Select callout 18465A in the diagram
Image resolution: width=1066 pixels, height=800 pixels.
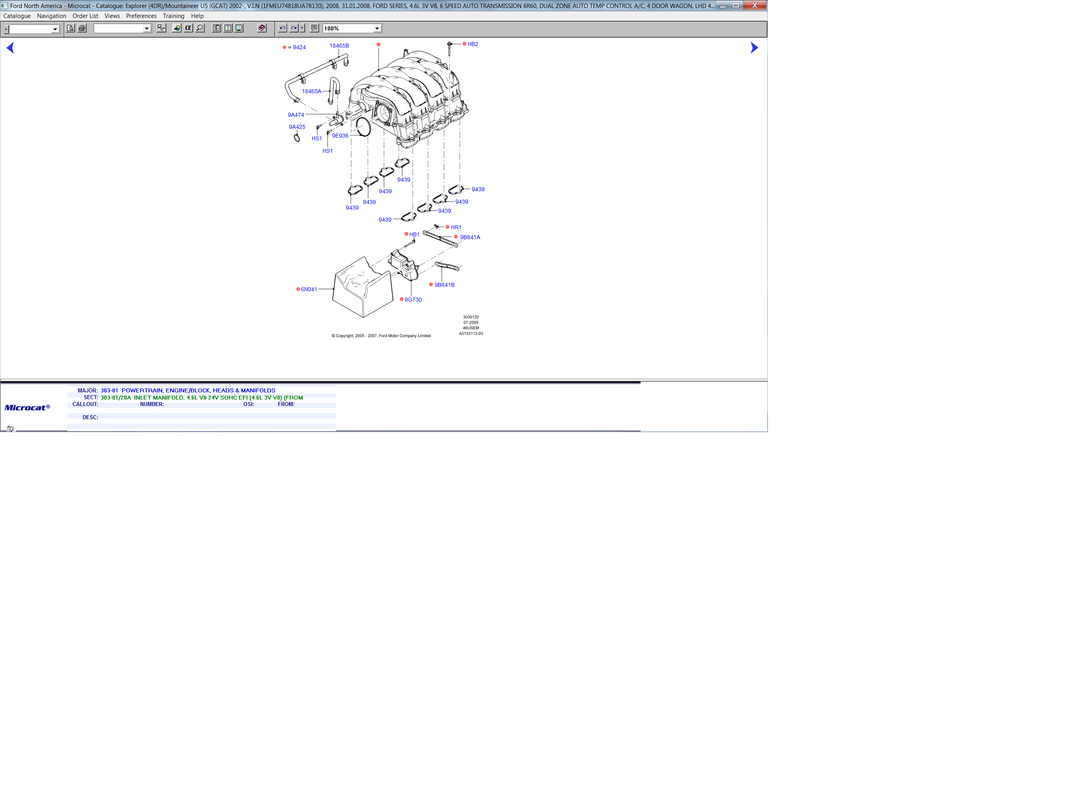coord(311,91)
